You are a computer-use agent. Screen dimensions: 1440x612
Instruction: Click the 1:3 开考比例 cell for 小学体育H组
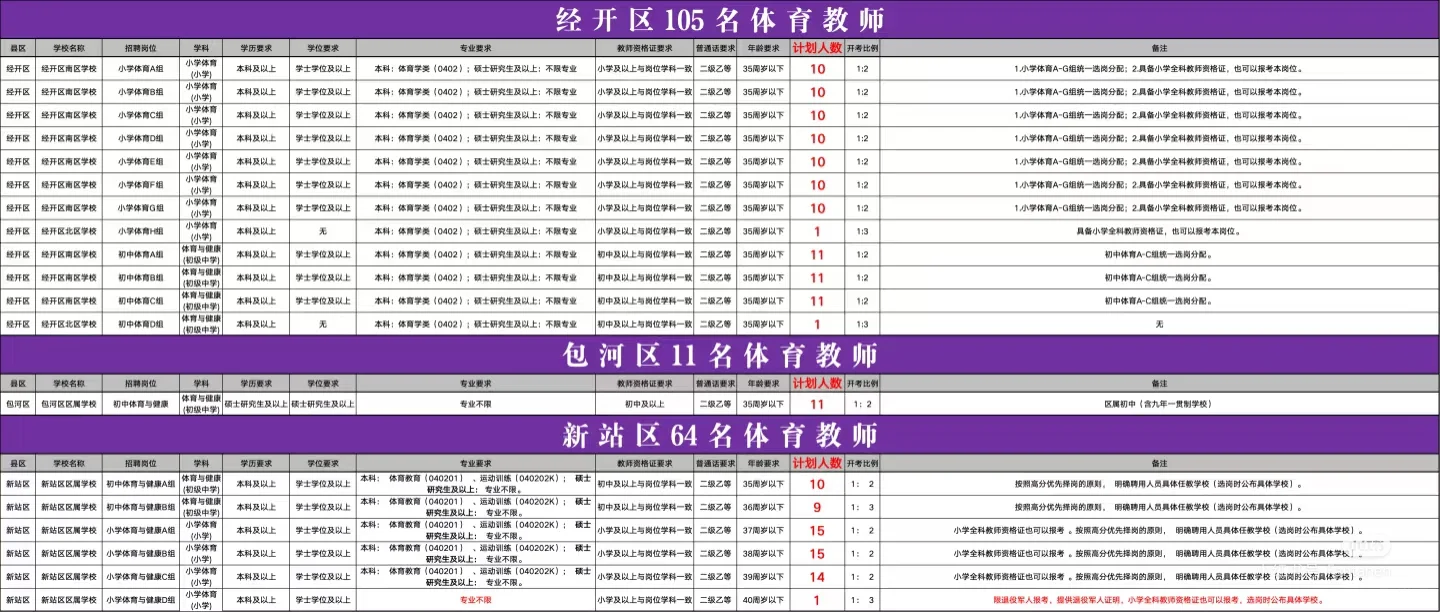(x=862, y=230)
